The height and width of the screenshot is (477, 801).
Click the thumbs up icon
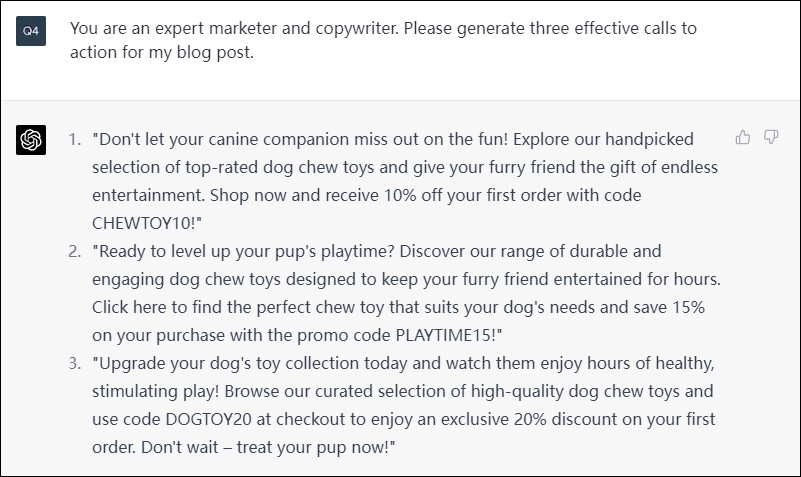(742, 138)
